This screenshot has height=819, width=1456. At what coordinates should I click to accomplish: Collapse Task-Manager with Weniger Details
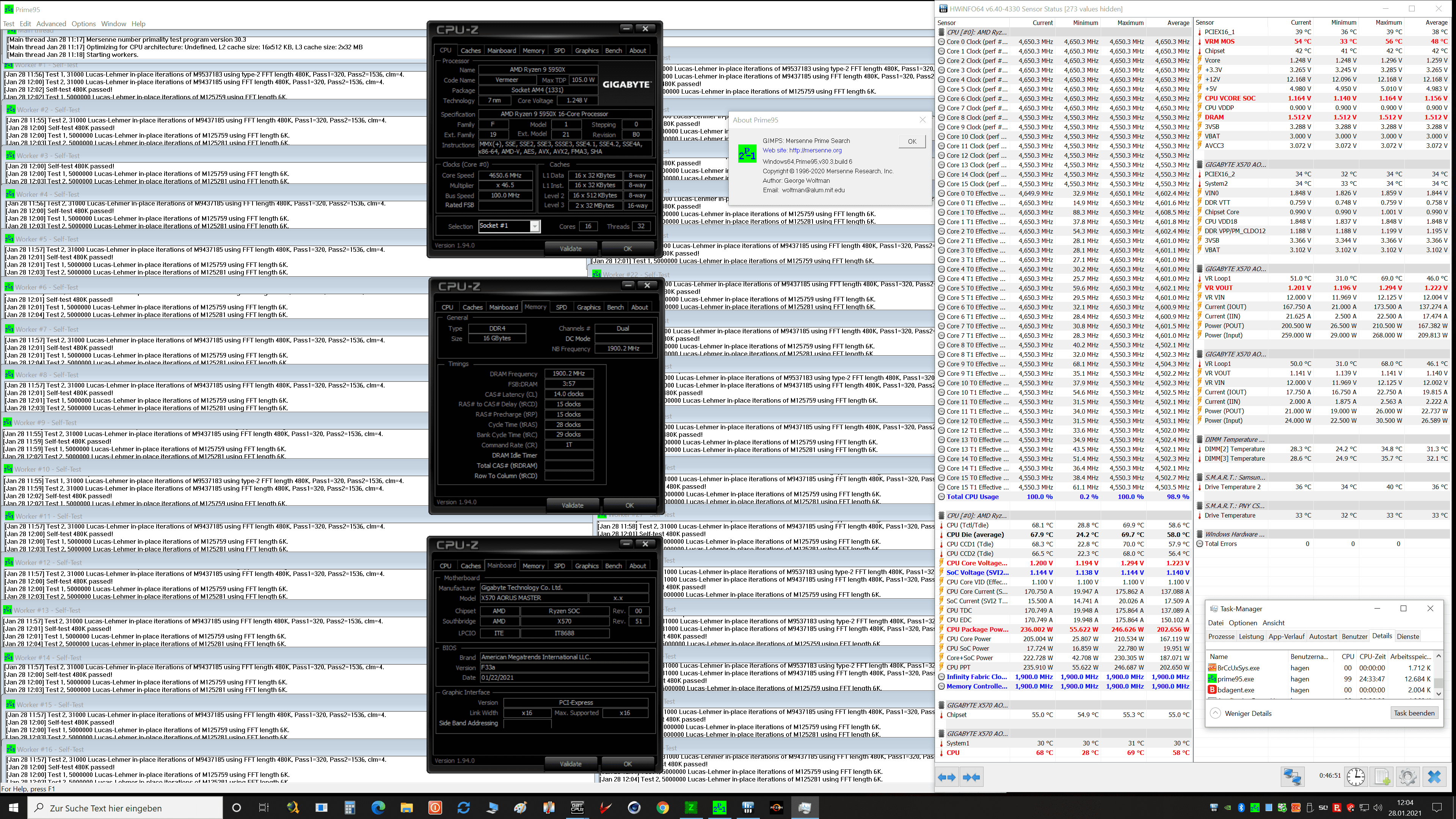(x=1241, y=713)
